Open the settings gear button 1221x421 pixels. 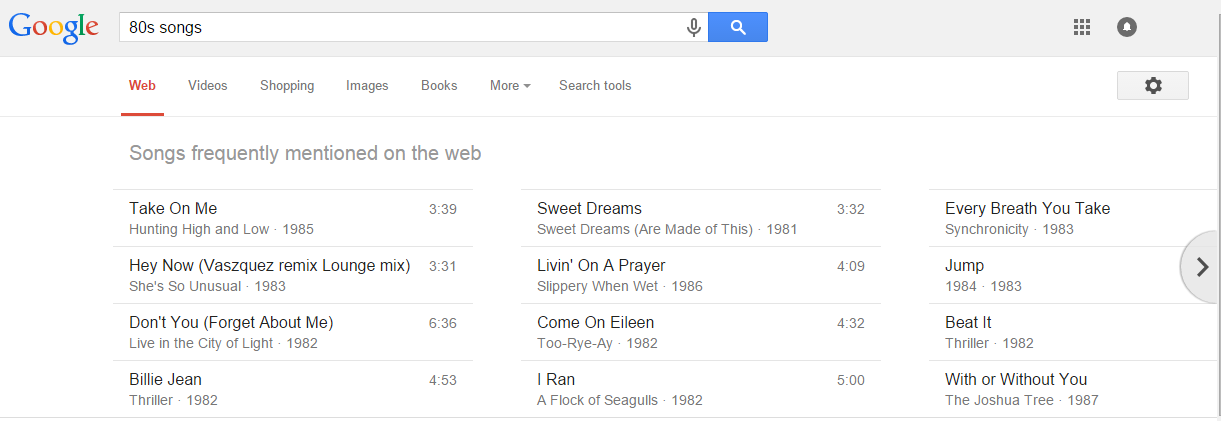[x=1152, y=86]
